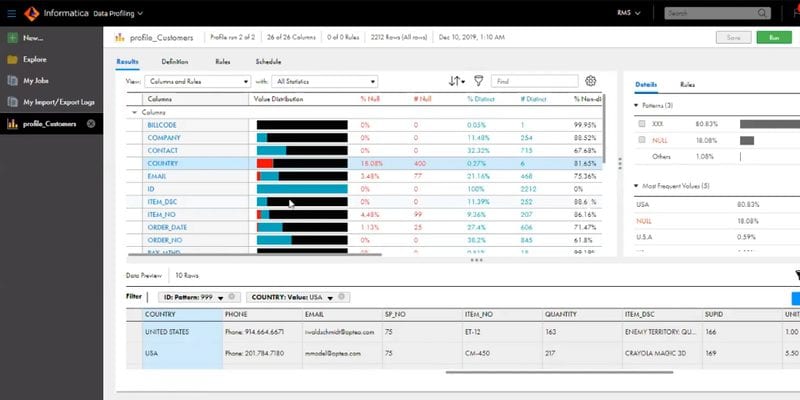Open the table settings gear icon
Viewport: 800px width, 400px height.
pyautogui.click(x=591, y=81)
